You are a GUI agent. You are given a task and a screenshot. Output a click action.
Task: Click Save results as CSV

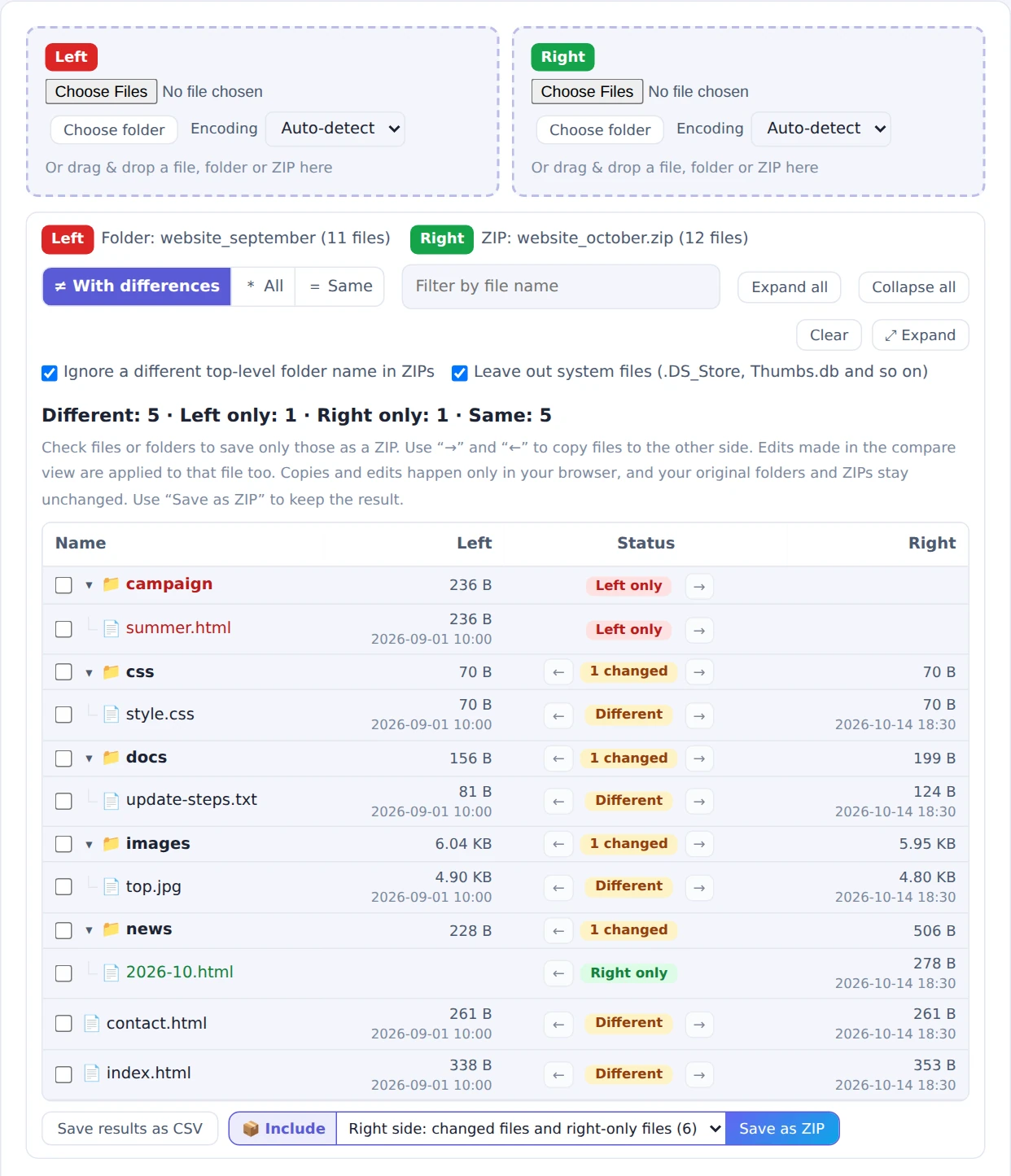[130, 1129]
